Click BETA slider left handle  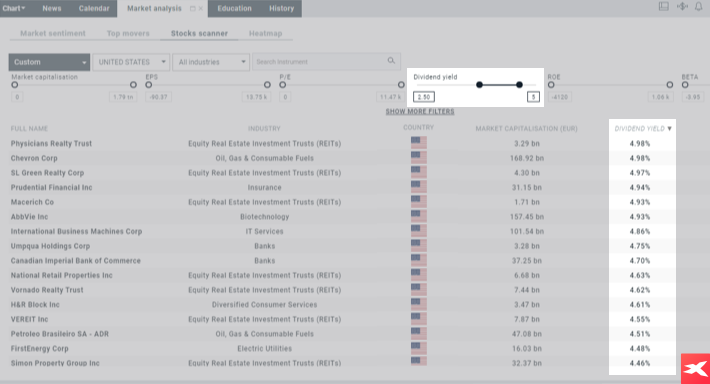[x=685, y=85]
